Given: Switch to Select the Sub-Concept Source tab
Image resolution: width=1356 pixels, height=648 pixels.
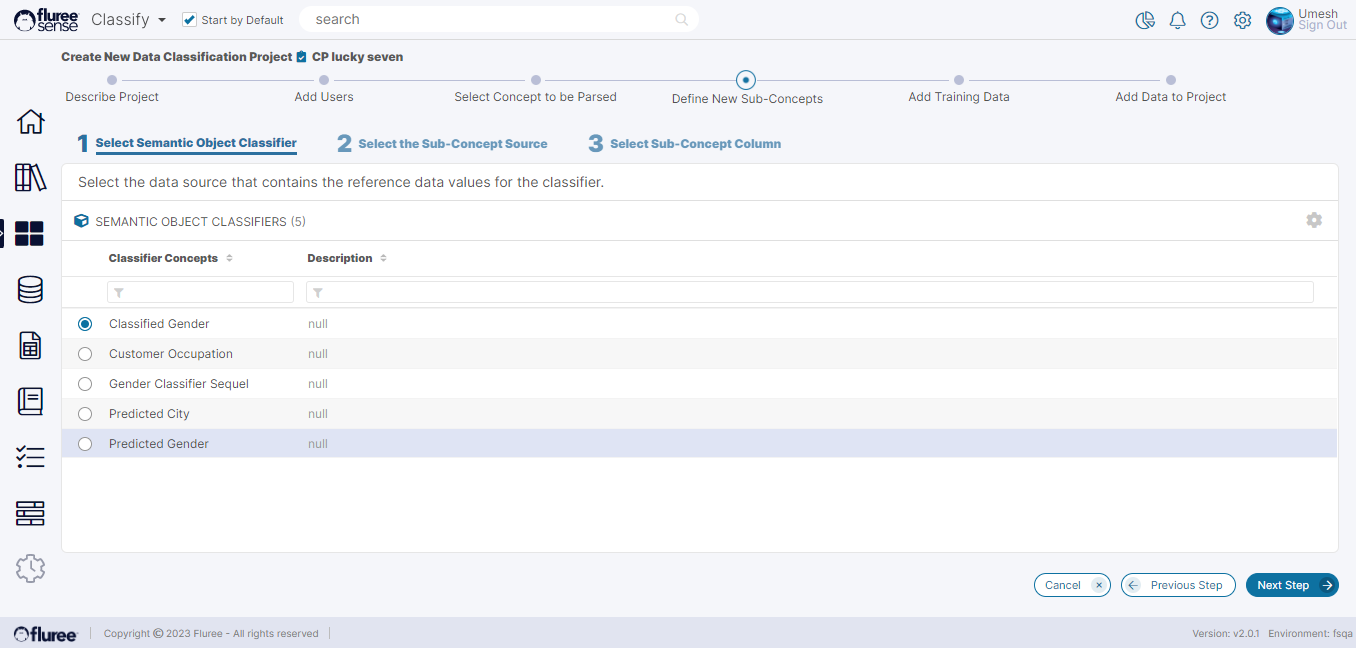Looking at the screenshot, I should coord(452,144).
